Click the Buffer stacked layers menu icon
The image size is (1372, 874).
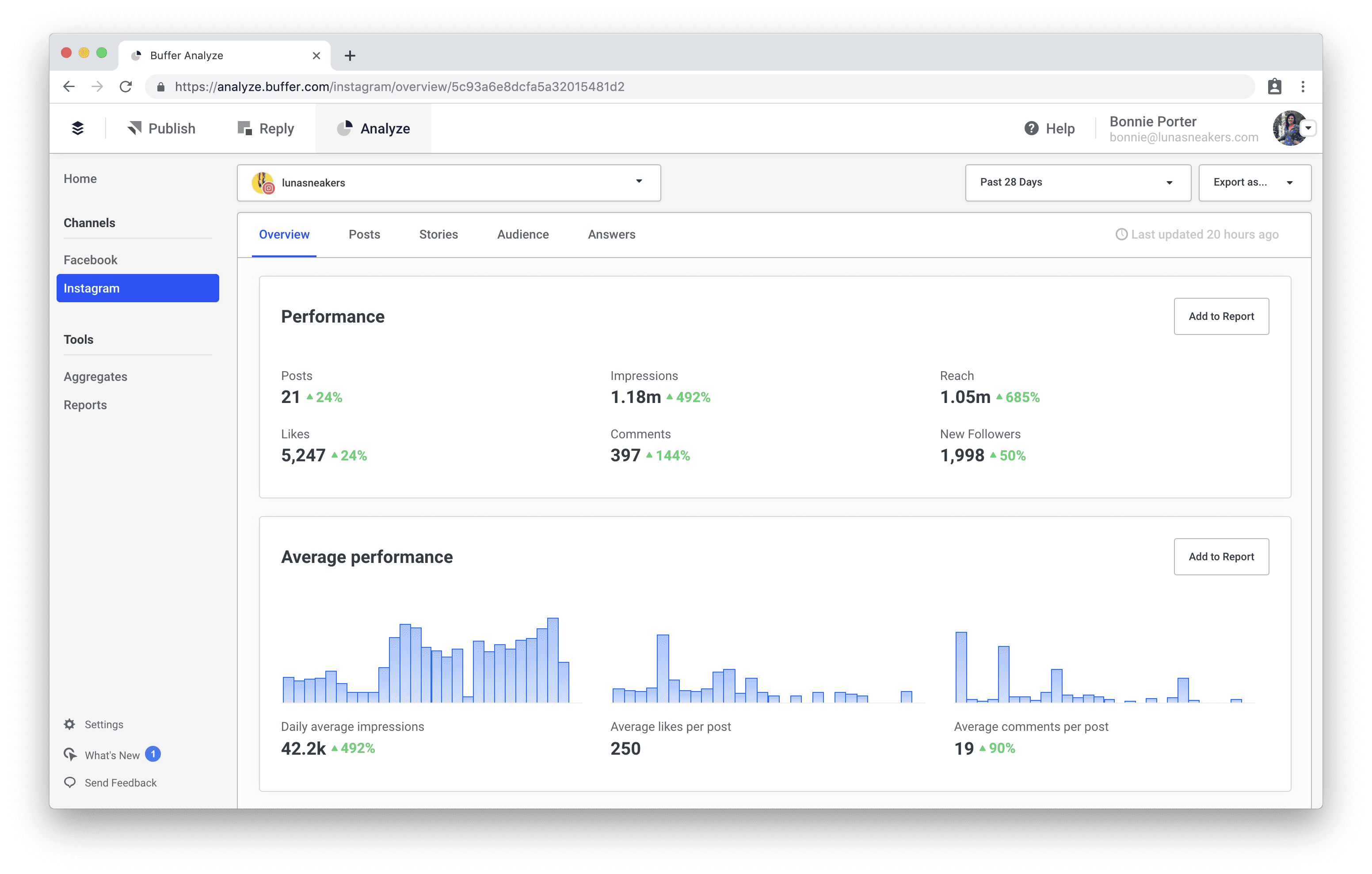pyautogui.click(x=78, y=128)
